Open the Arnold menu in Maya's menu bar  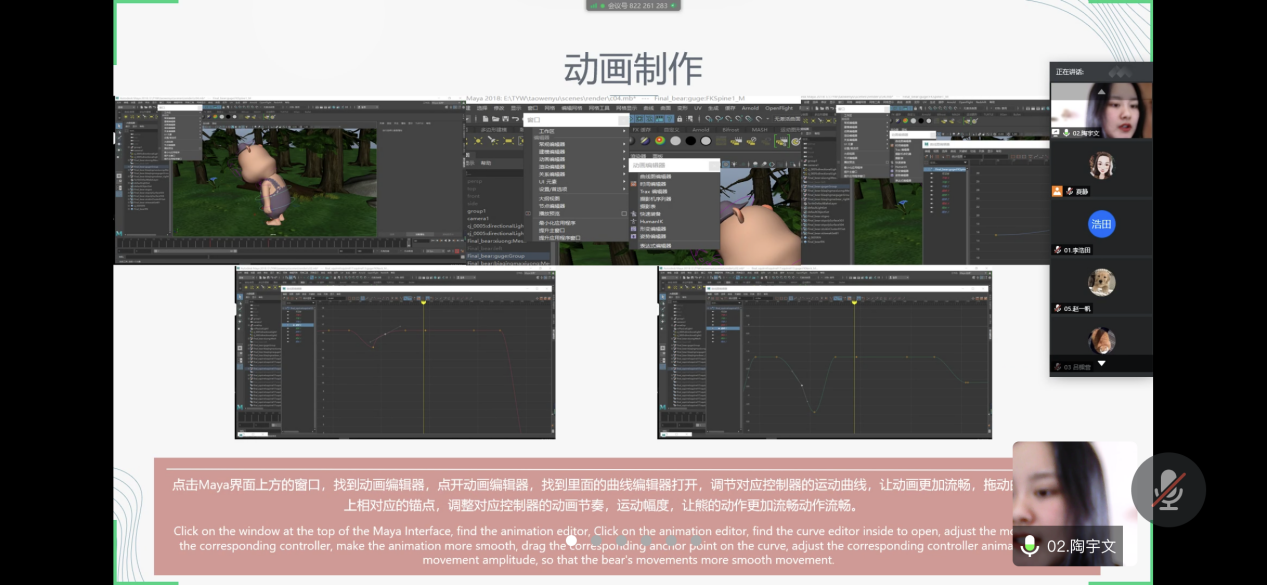coord(749,108)
